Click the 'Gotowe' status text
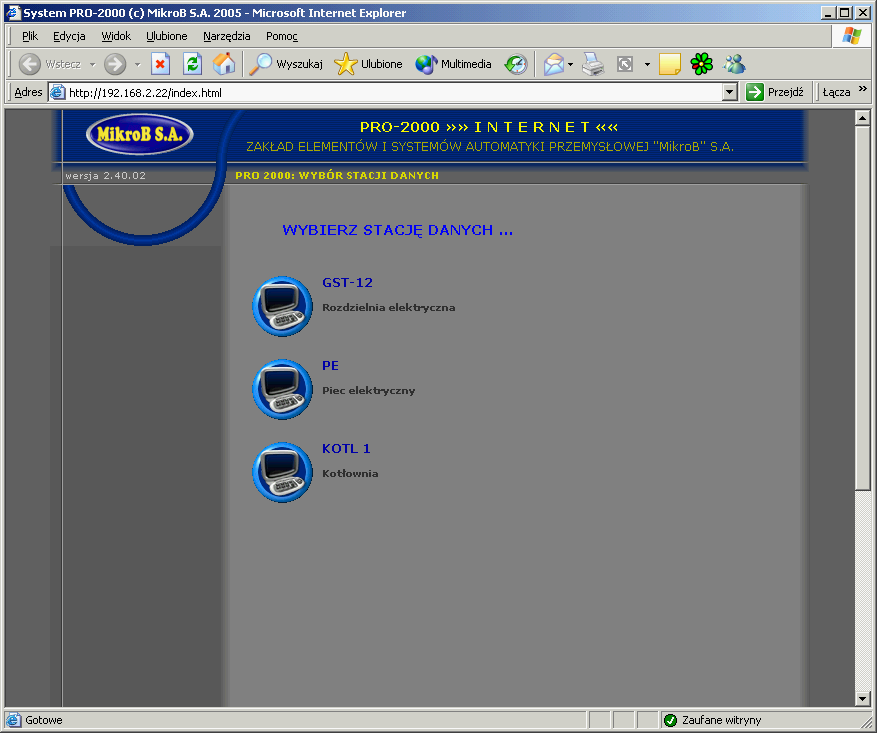The image size is (877, 733). pos(44,720)
